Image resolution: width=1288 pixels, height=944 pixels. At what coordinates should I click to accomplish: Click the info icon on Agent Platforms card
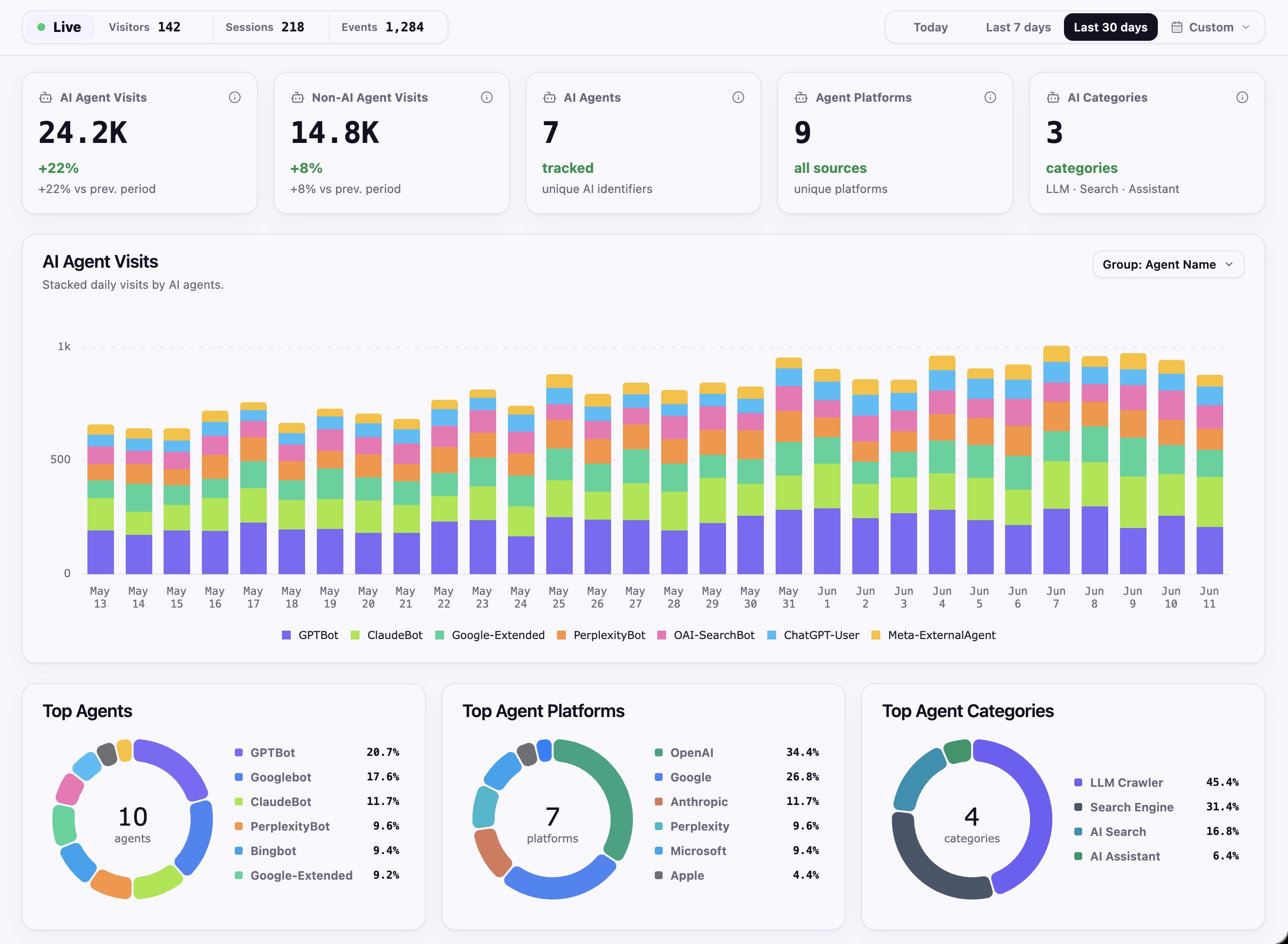(x=990, y=97)
